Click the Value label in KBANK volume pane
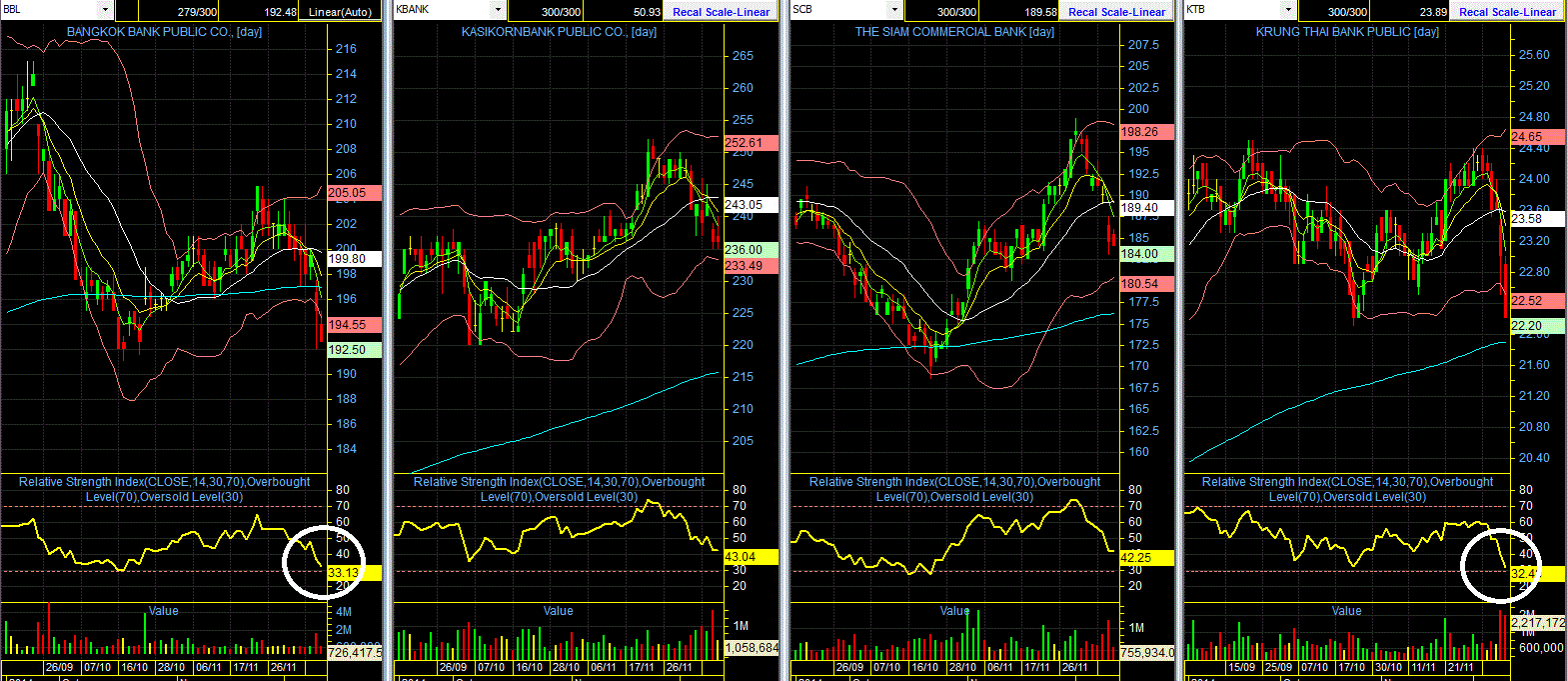 [x=559, y=611]
